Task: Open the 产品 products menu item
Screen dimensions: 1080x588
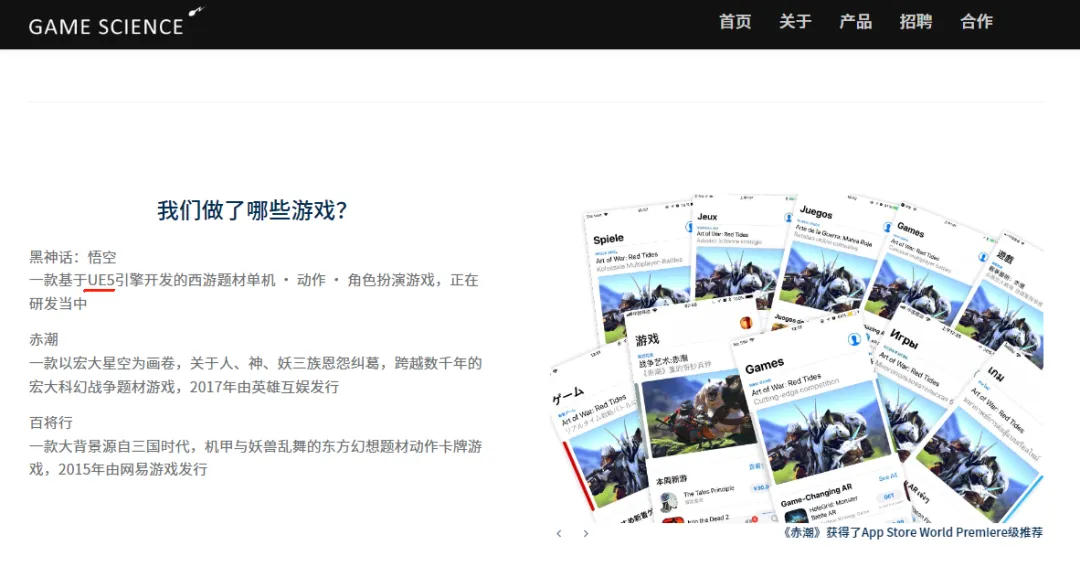Action: click(855, 22)
